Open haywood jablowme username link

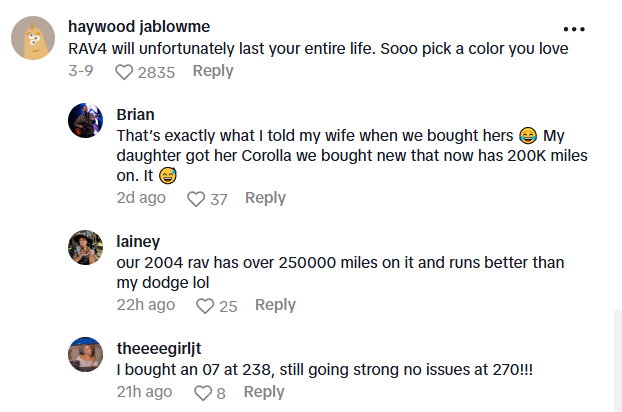(x=139, y=26)
